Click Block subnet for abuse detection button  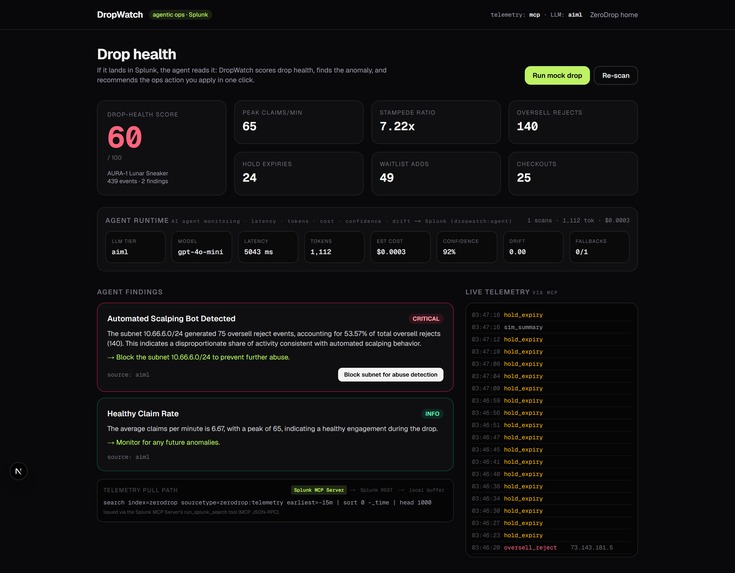click(390, 375)
